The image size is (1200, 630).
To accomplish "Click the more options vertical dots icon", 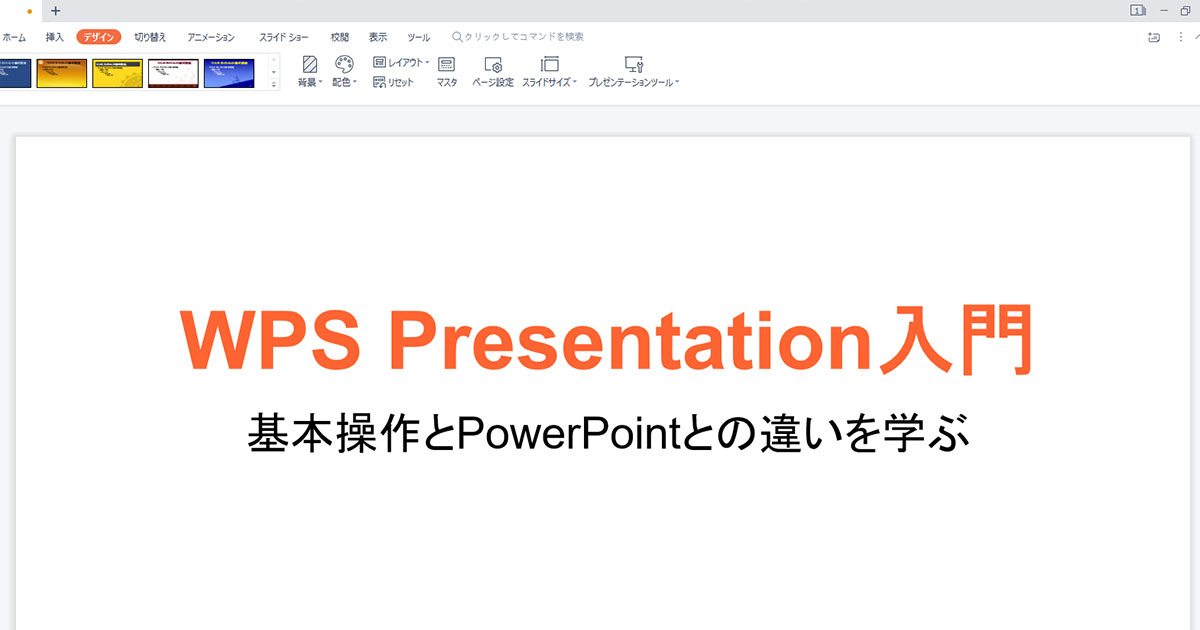I will click(1182, 37).
